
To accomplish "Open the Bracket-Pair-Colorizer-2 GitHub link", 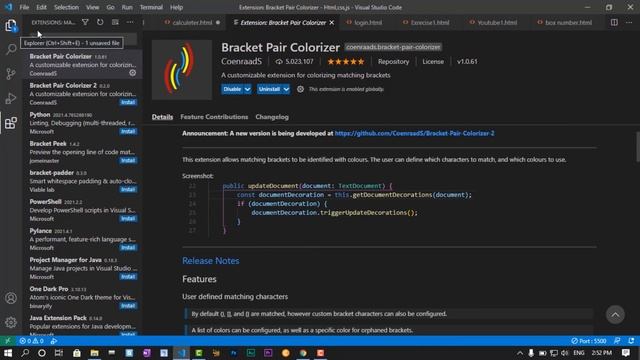I will click(414, 133).
